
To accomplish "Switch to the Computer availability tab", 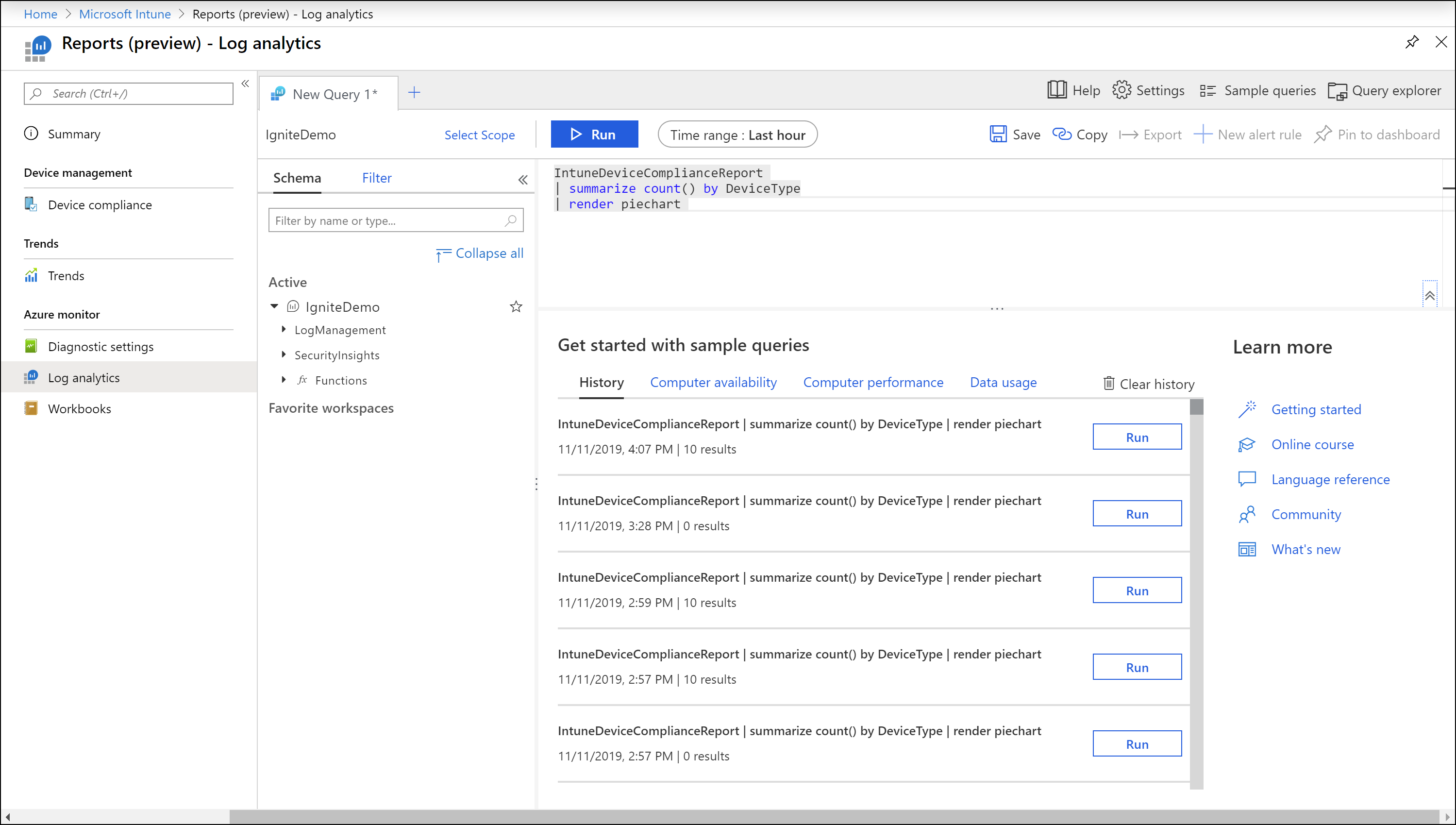I will 714,382.
